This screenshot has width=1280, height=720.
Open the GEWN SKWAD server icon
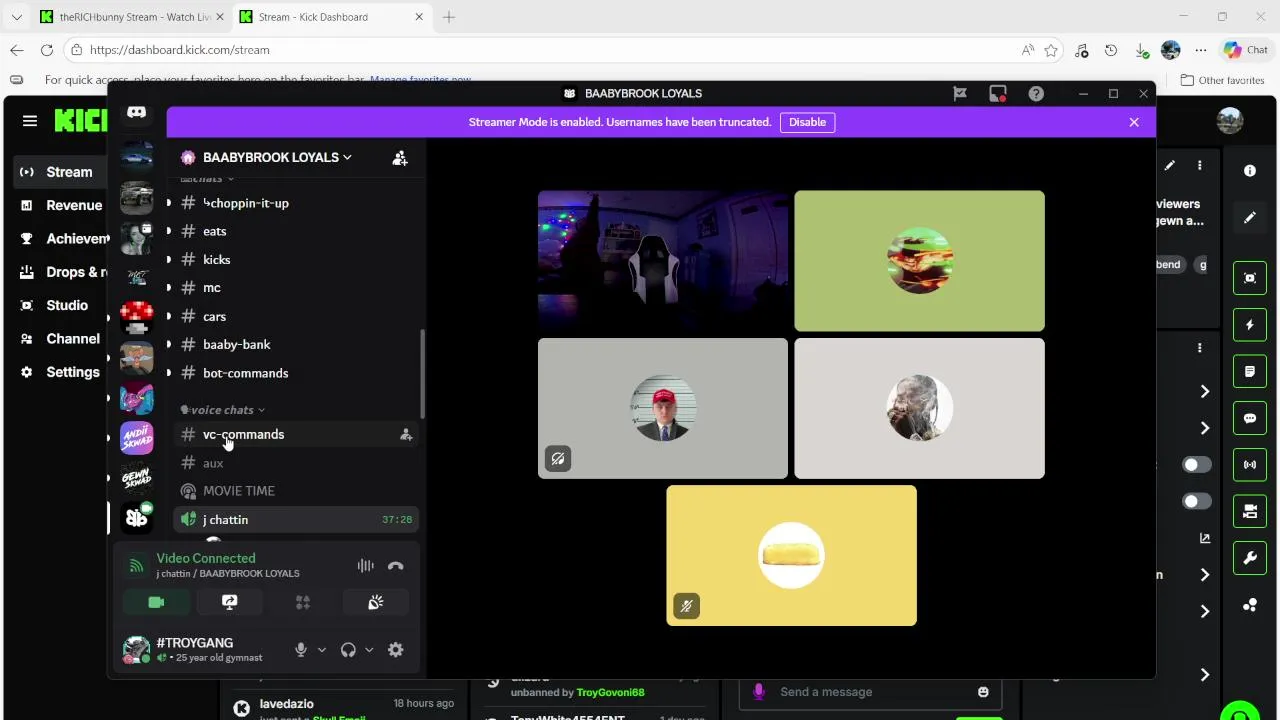pyautogui.click(x=137, y=478)
